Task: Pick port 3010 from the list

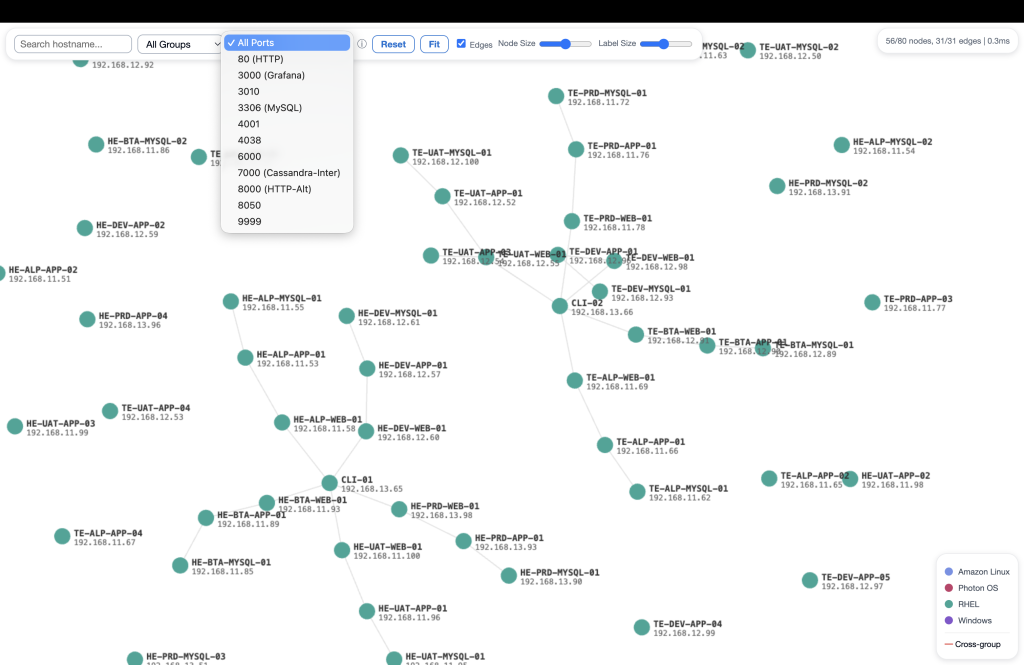Action: point(287,91)
